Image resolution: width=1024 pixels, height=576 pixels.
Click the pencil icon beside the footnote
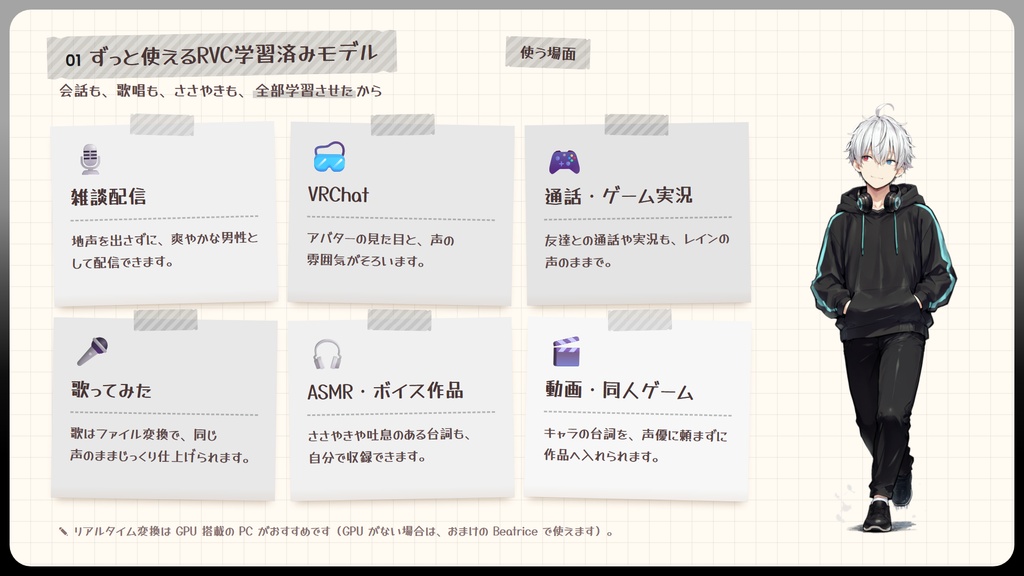tap(63, 532)
